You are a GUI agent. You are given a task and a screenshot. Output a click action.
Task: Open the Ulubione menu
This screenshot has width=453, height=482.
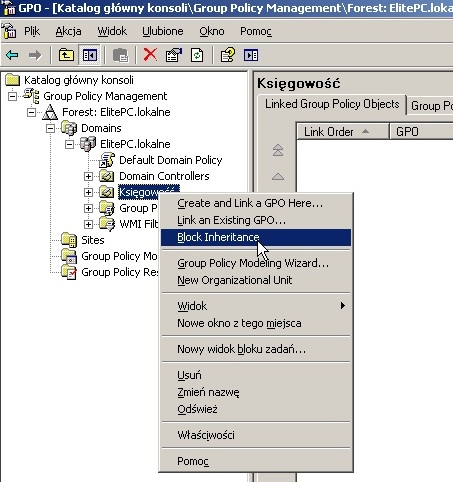[163, 31]
